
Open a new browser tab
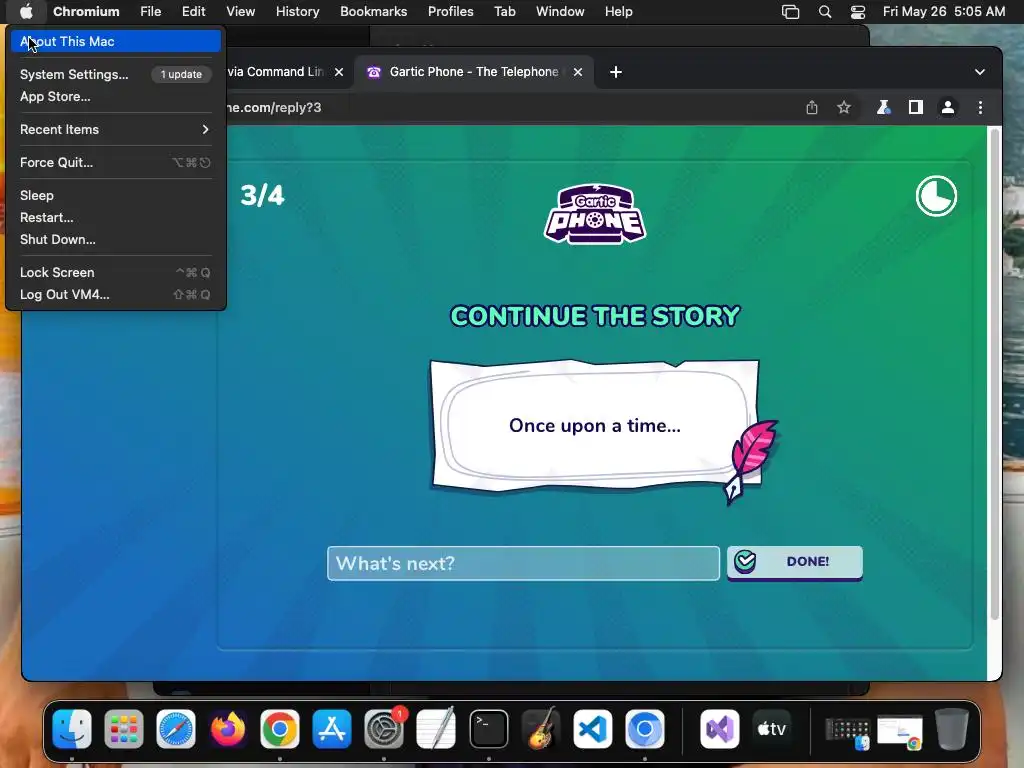(x=615, y=72)
